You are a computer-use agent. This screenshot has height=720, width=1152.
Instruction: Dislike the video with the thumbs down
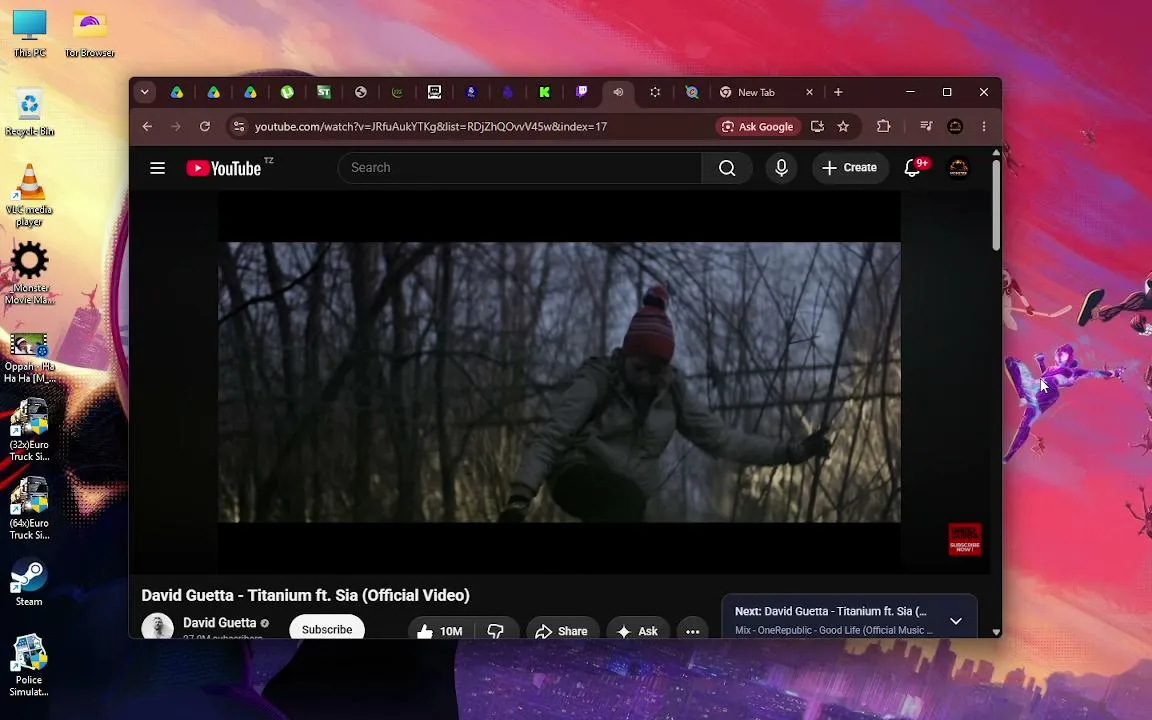click(x=496, y=630)
